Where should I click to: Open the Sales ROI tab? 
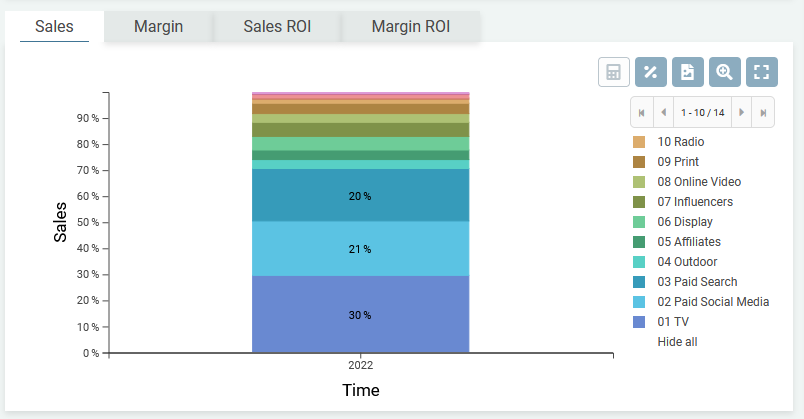[x=277, y=26]
